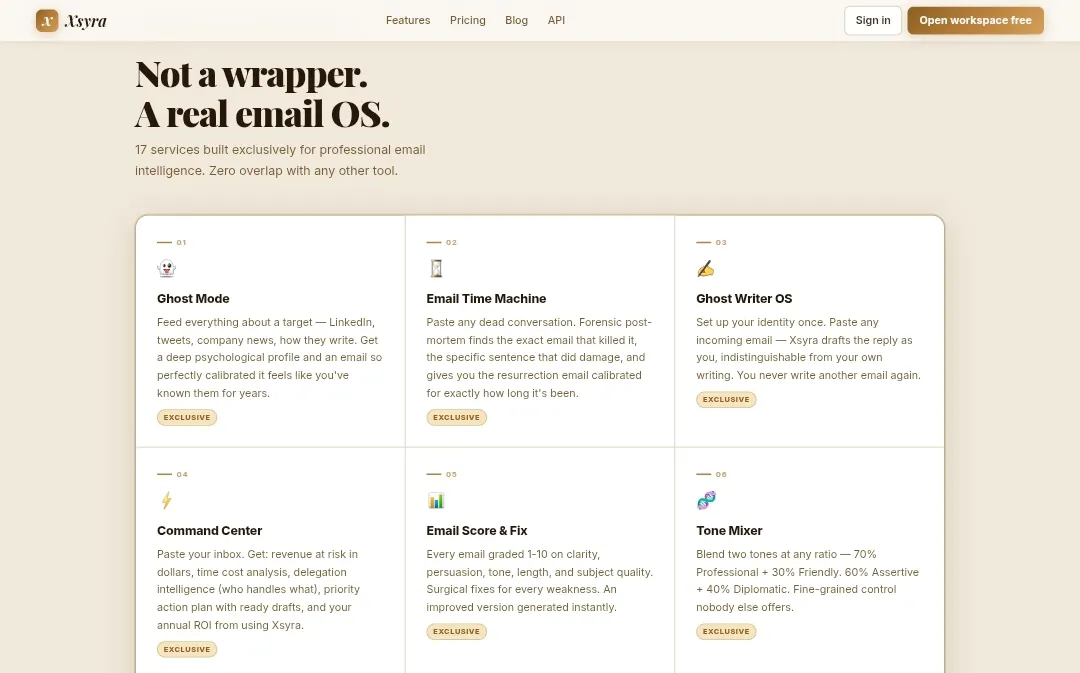Click the 'Not a wrapper.' headline
This screenshot has height=673, width=1080.
coord(251,74)
